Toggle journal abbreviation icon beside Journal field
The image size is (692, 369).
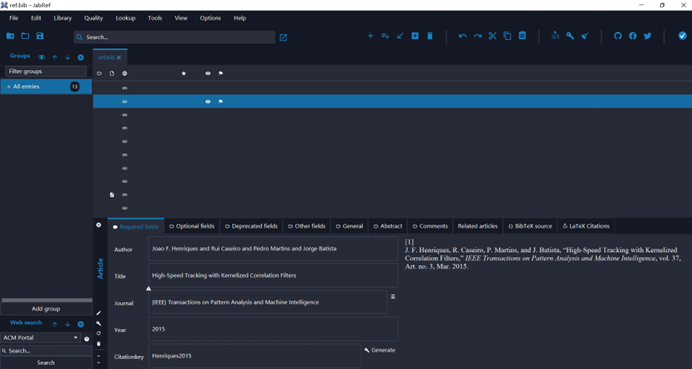pyautogui.click(x=393, y=297)
